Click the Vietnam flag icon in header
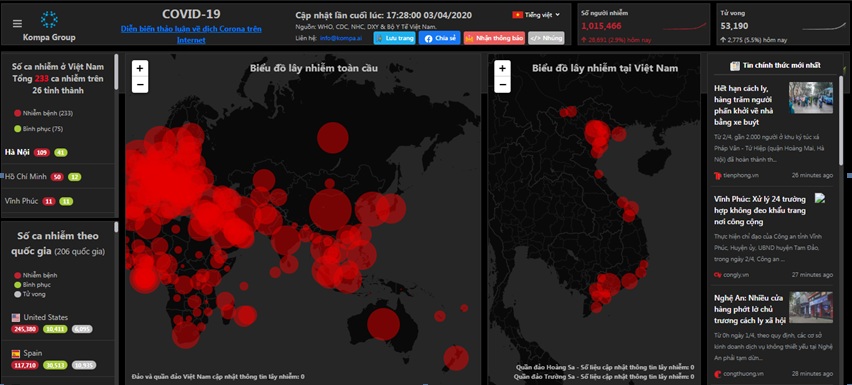The image size is (852, 385). pos(517,15)
